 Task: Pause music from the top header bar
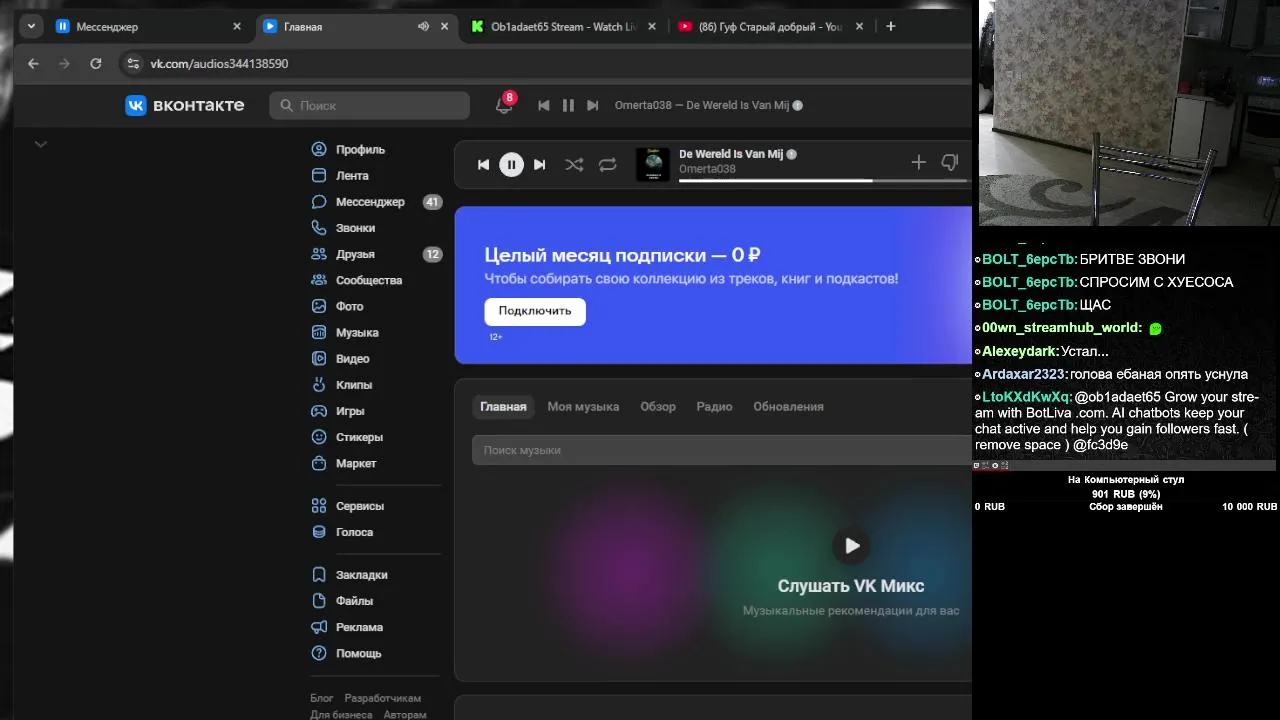[568, 105]
